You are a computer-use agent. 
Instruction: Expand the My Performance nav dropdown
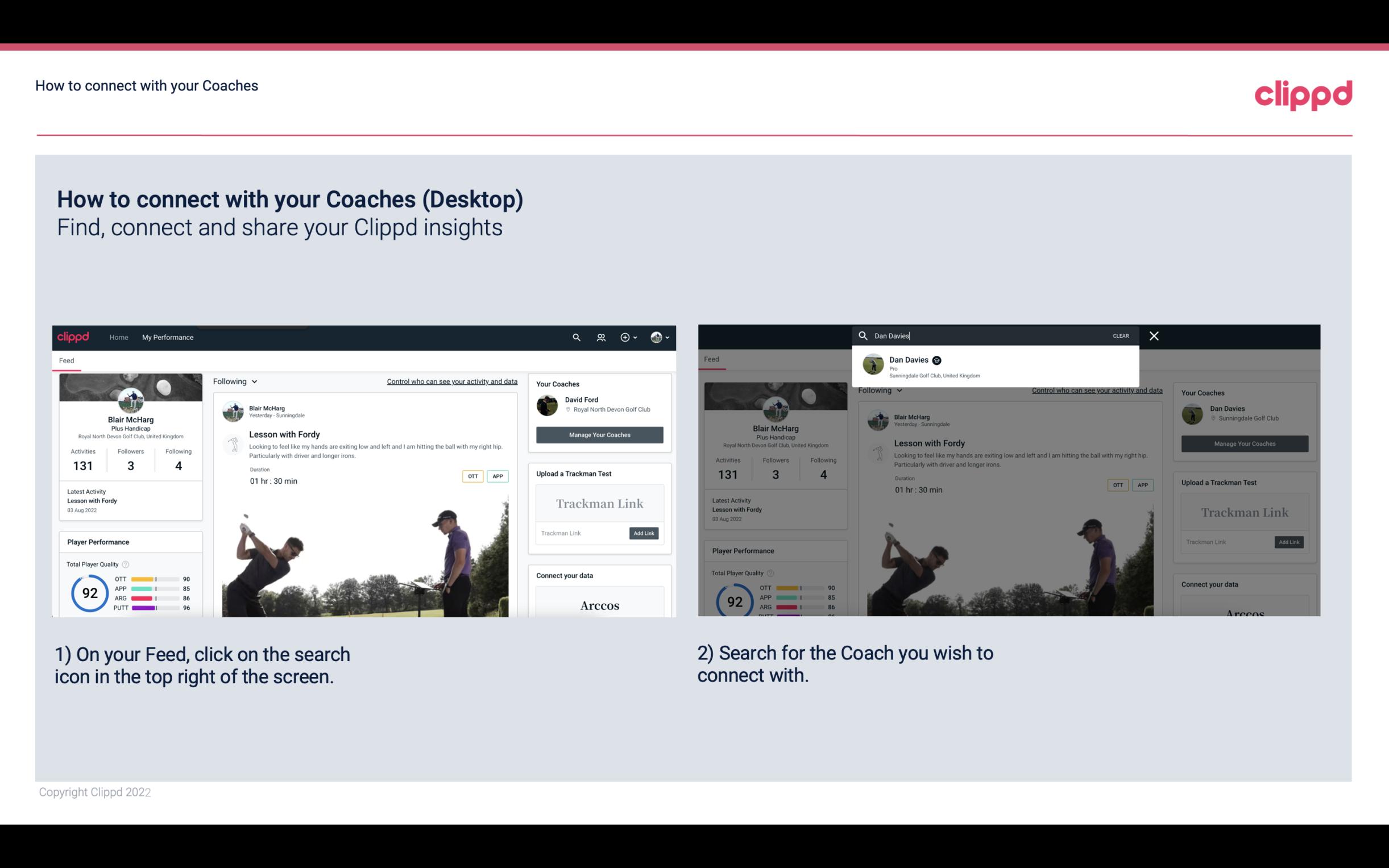tap(168, 337)
